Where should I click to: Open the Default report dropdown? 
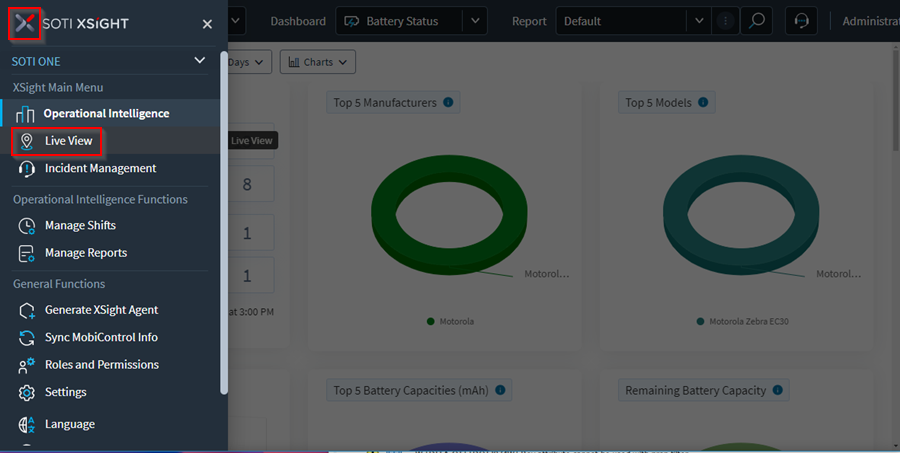tap(633, 21)
